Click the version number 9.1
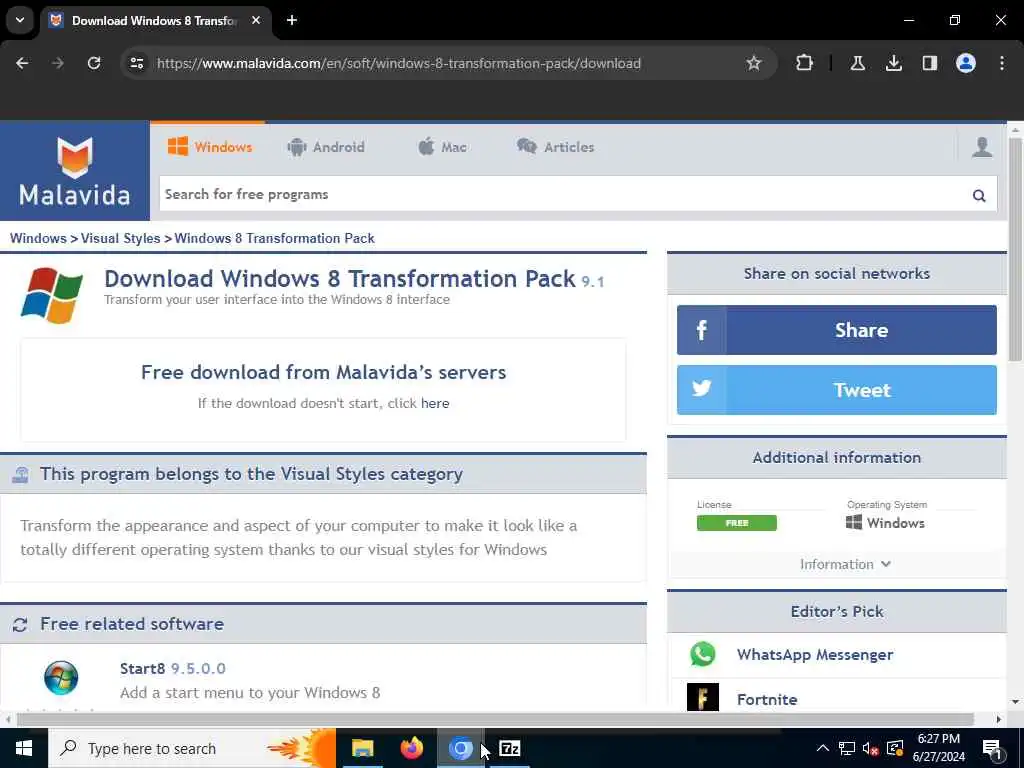Screen dimensions: 1024x768 point(593,281)
